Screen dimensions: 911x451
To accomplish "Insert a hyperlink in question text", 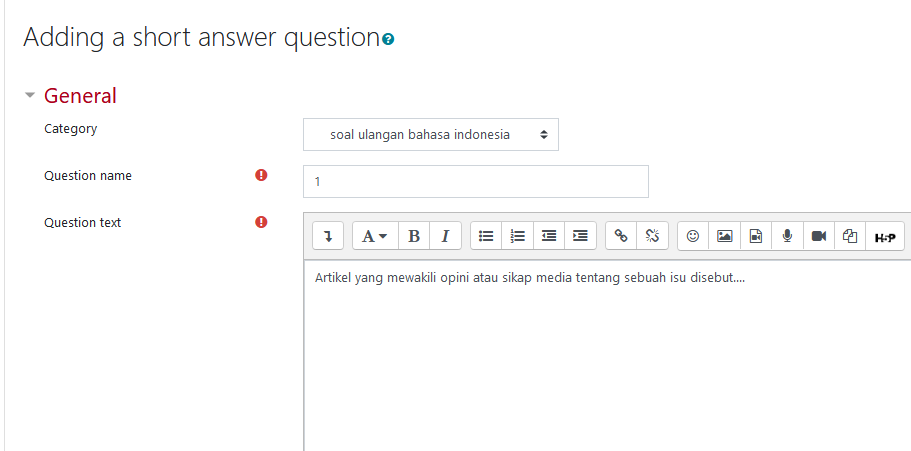I will tap(621, 236).
